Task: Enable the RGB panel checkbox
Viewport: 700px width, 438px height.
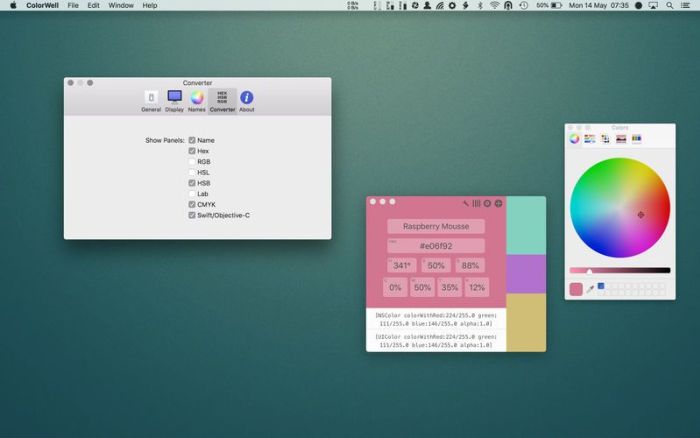Action: [192, 162]
